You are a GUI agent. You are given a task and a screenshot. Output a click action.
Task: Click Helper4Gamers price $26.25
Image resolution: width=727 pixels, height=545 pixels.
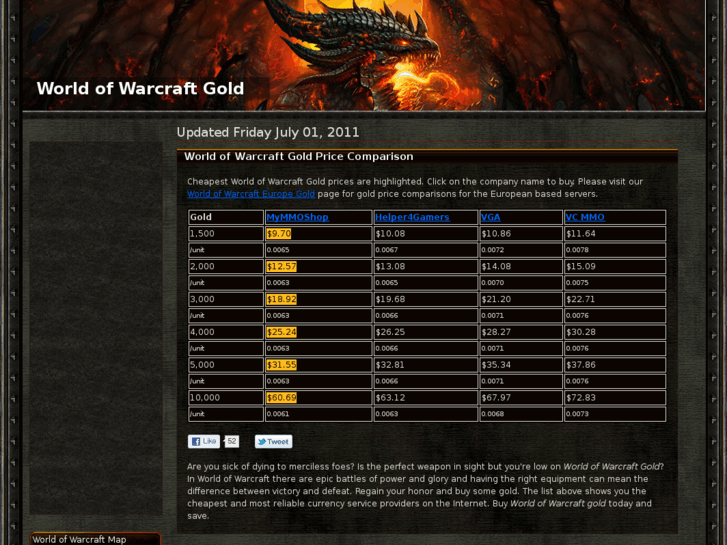pyautogui.click(x=390, y=332)
